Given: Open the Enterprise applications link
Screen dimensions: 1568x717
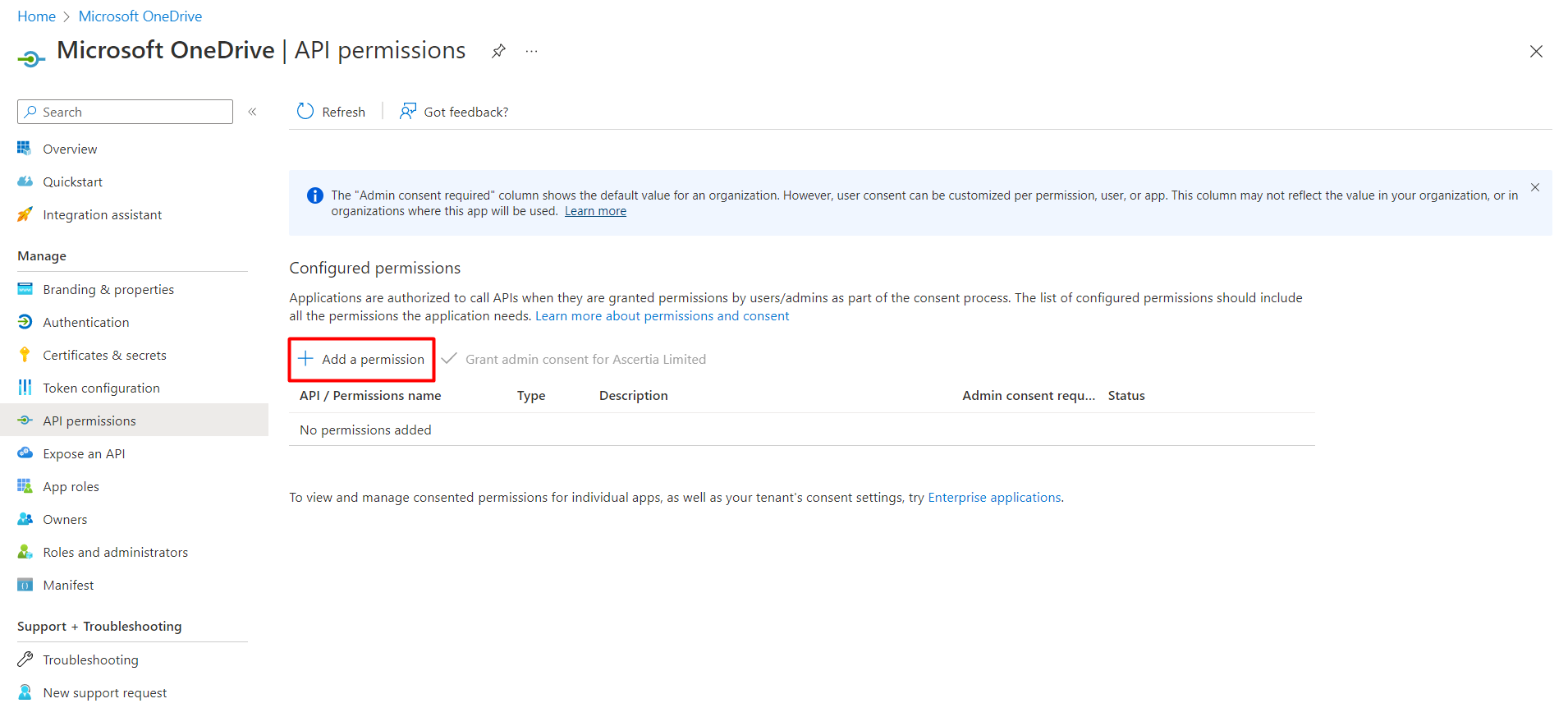Looking at the screenshot, I should point(994,497).
